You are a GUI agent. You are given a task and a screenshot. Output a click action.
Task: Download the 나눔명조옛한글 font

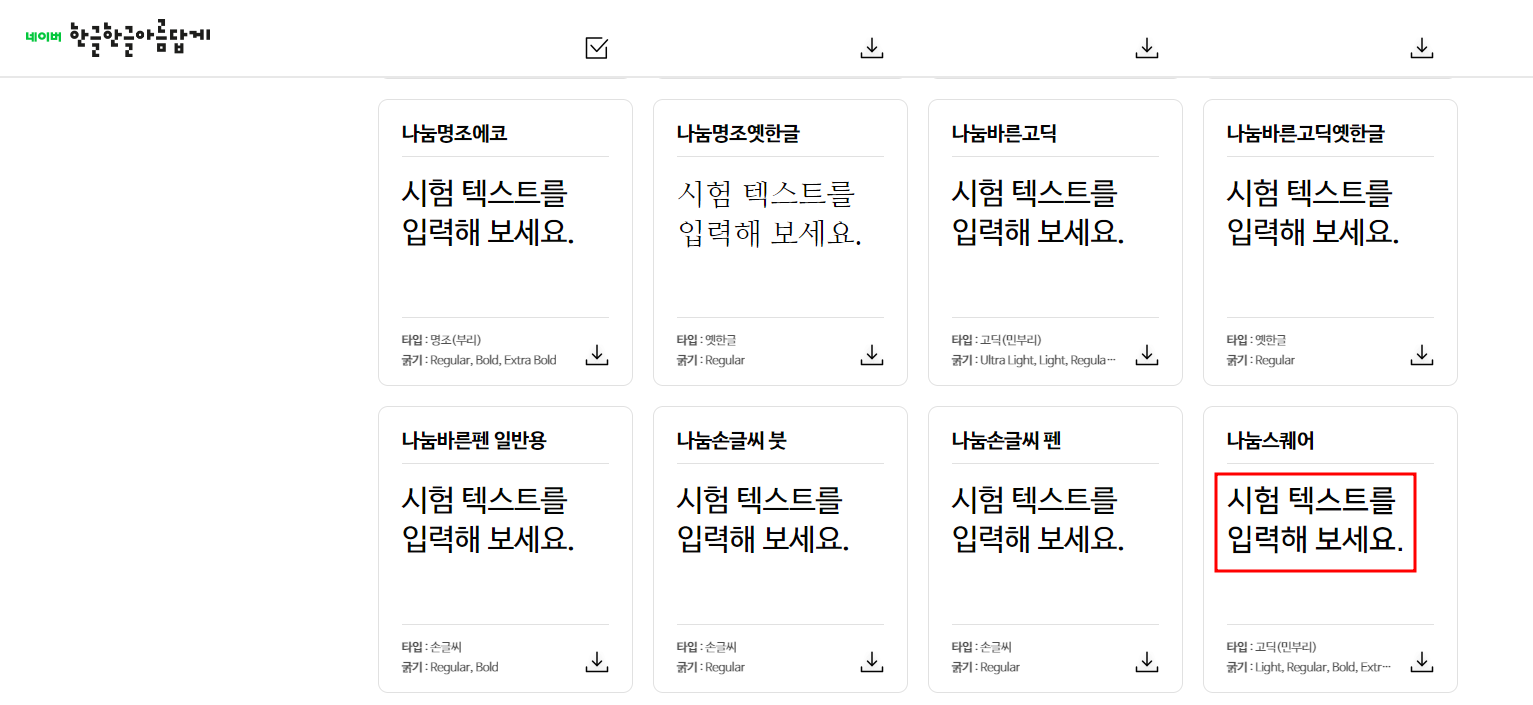[x=871, y=354]
